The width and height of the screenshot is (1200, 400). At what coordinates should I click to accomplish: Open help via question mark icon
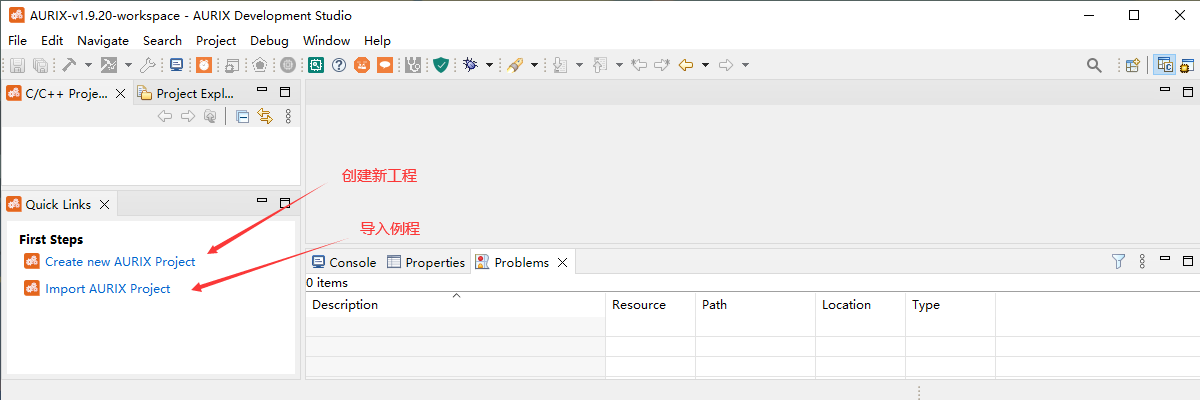coord(339,65)
